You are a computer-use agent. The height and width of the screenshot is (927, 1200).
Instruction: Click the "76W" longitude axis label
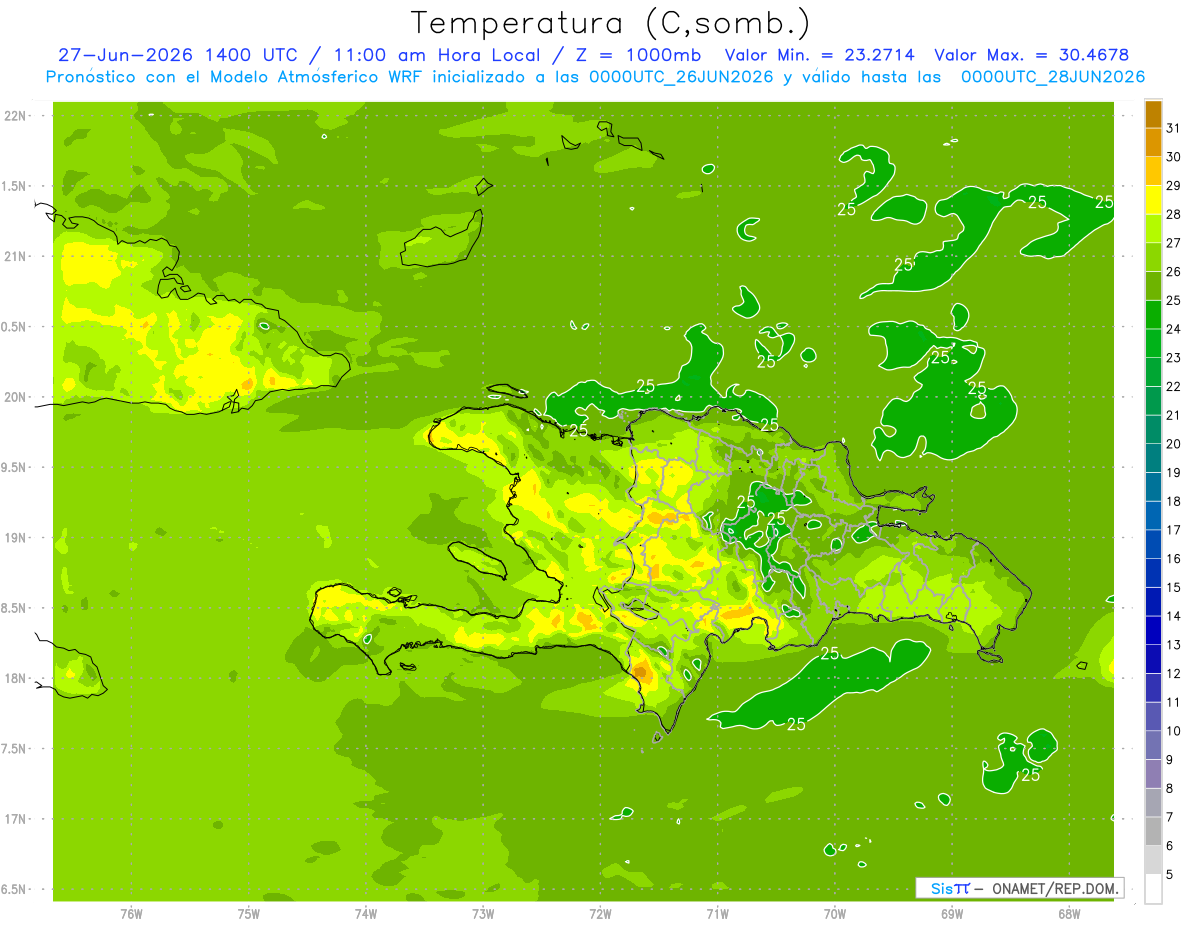[131, 913]
